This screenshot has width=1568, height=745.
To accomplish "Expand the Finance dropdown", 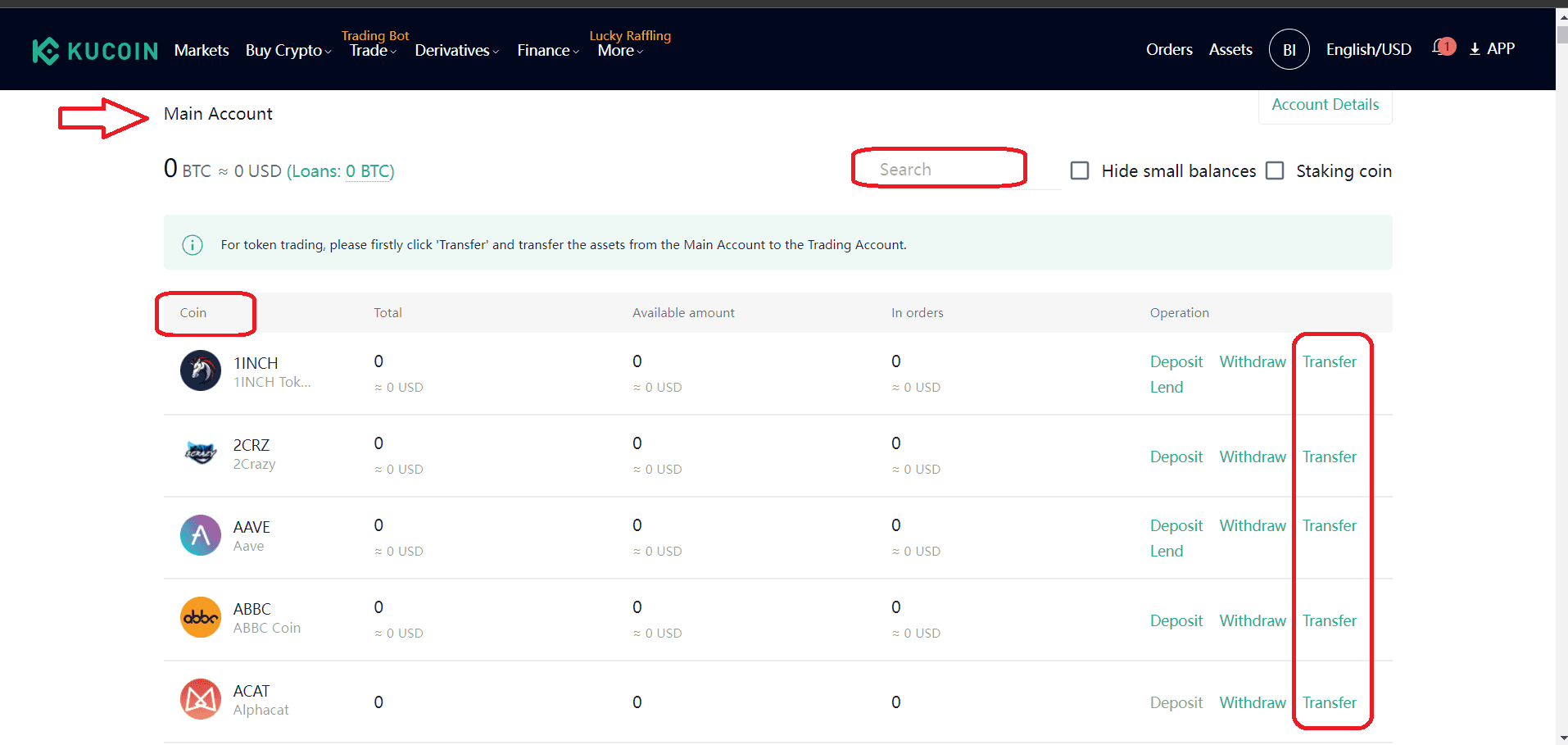I will point(548,50).
